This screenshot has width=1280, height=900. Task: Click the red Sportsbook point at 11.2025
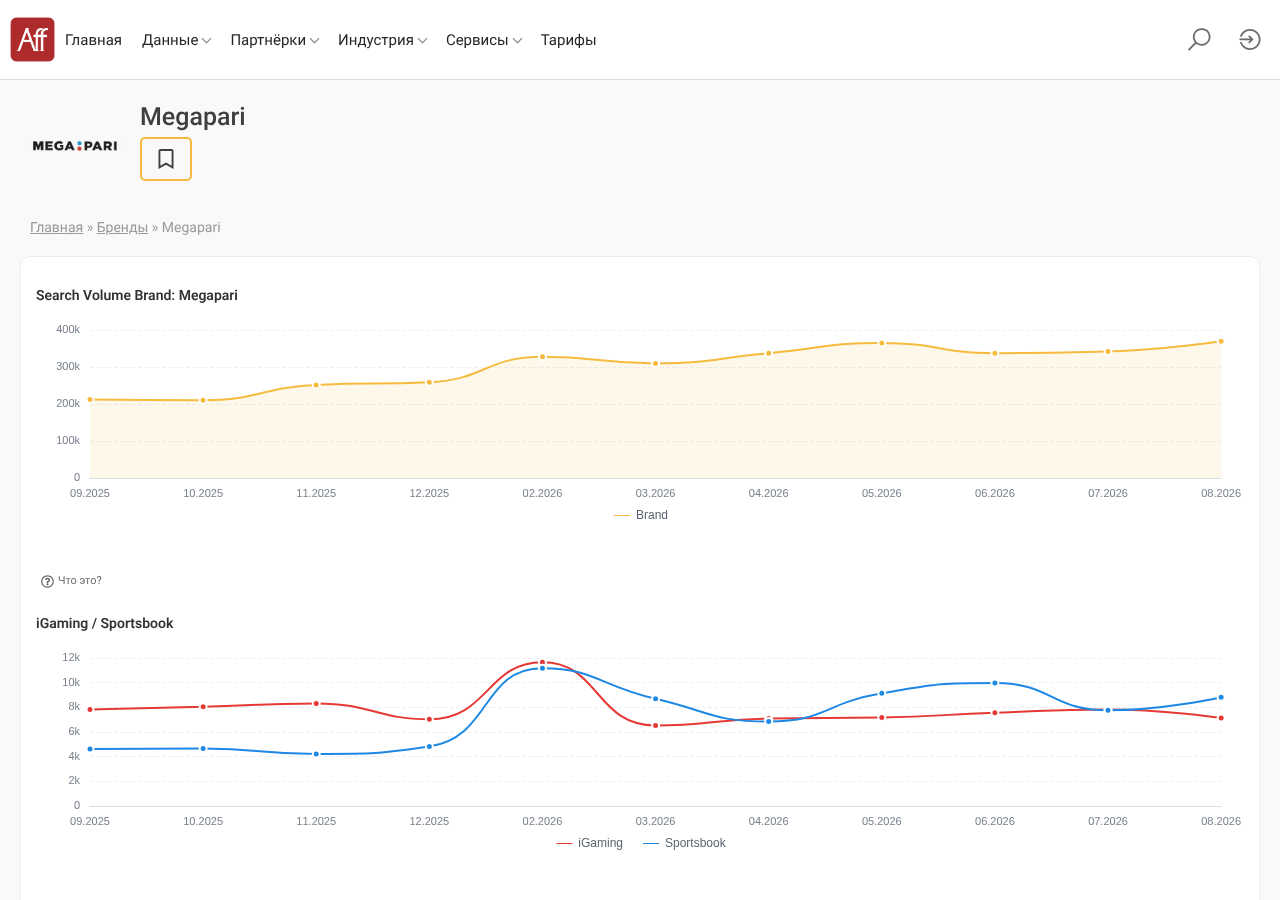tap(316, 703)
